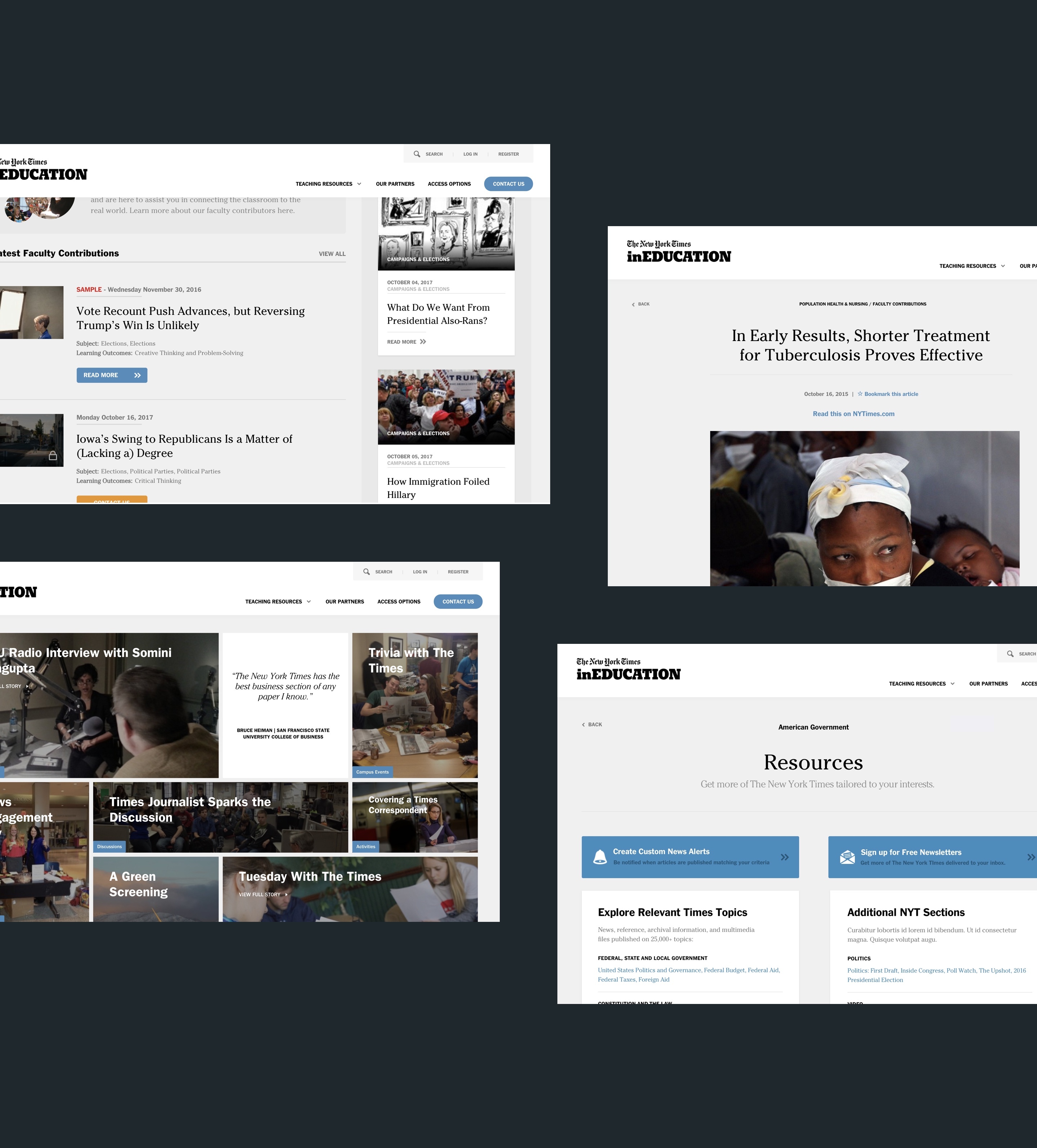Click the back chevron on the American Government Resources page

point(583,725)
